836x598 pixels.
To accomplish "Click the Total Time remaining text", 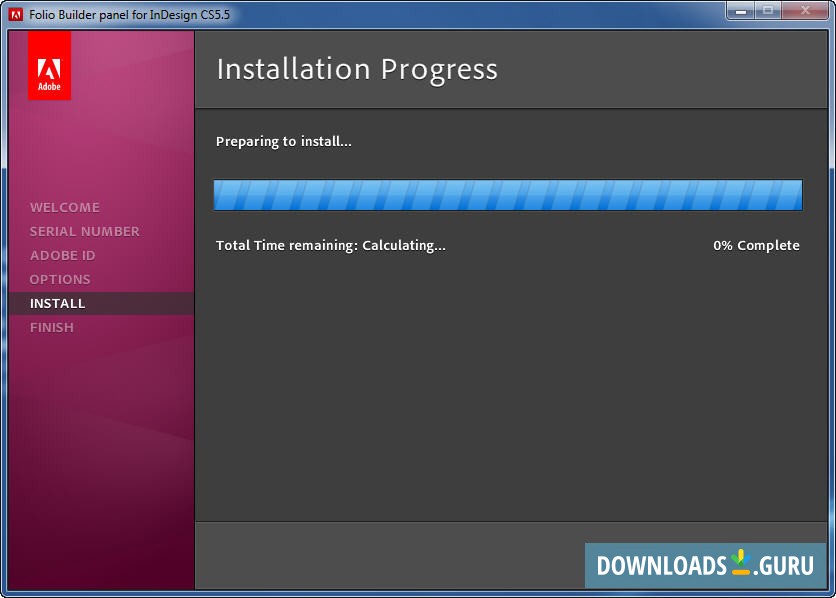I will click(x=331, y=245).
